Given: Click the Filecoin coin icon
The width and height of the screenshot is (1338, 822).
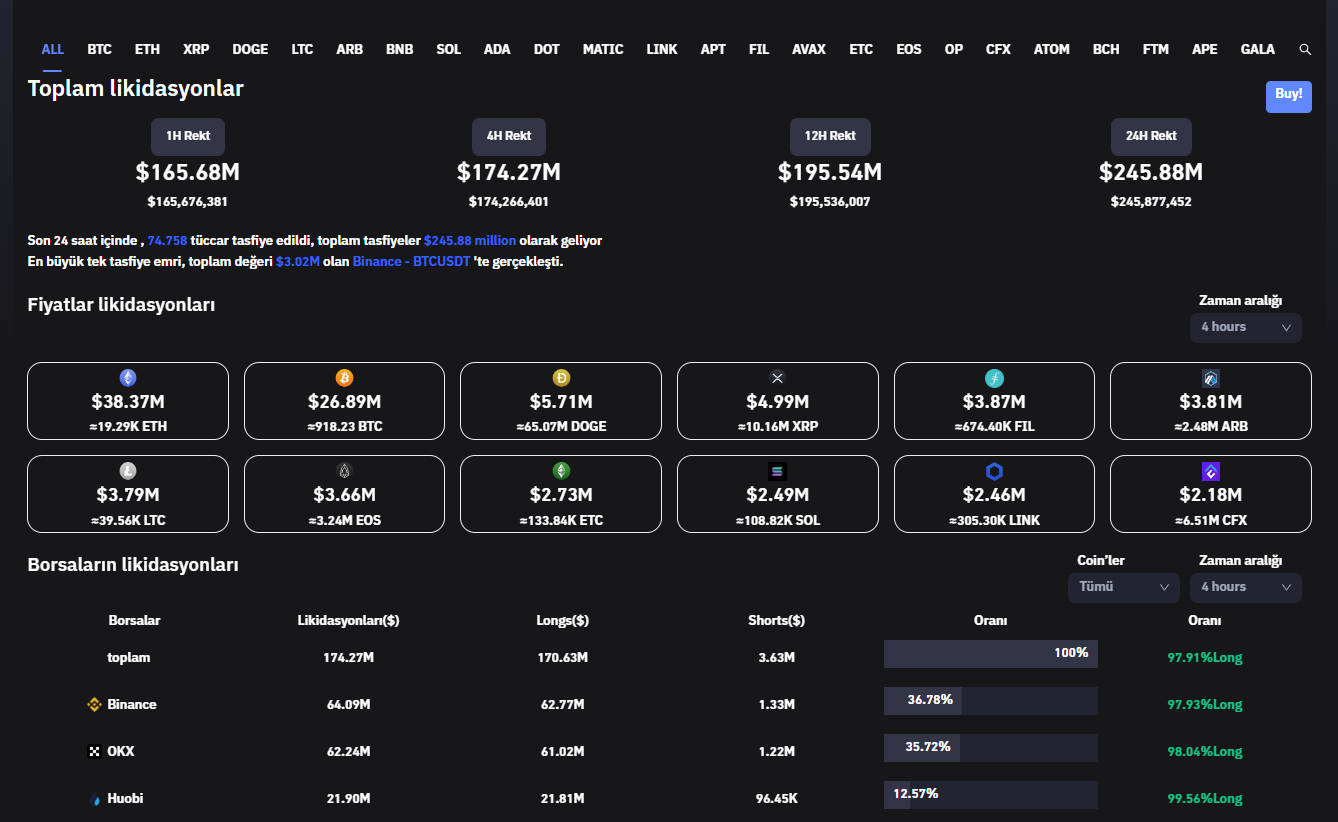Looking at the screenshot, I should point(994,378).
